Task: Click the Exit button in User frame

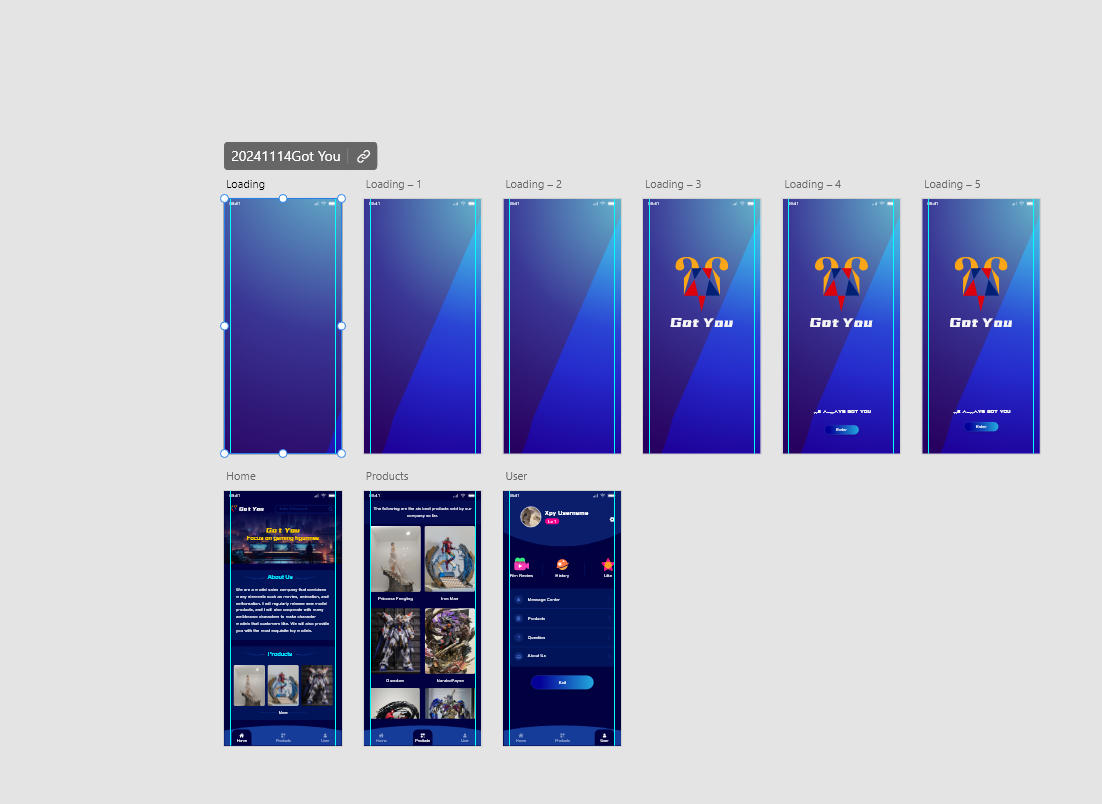Action: point(562,682)
